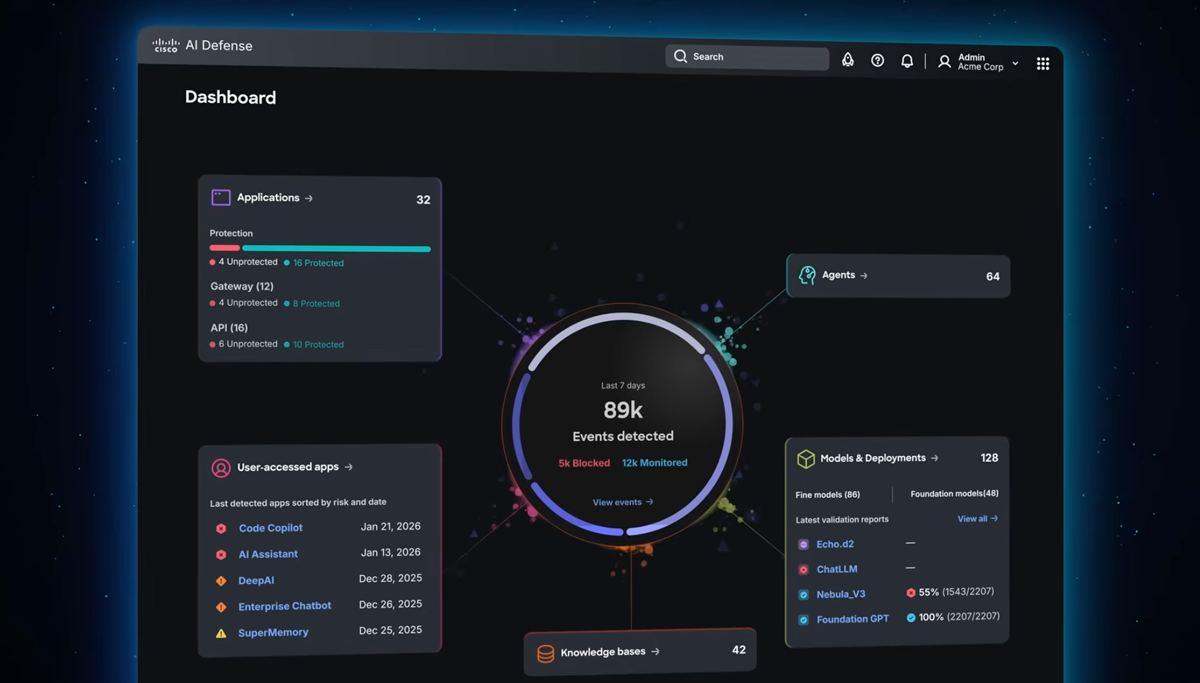Click the red unprotected segment of Protection bar
Screen dimensions: 1200x683
[225, 248]
